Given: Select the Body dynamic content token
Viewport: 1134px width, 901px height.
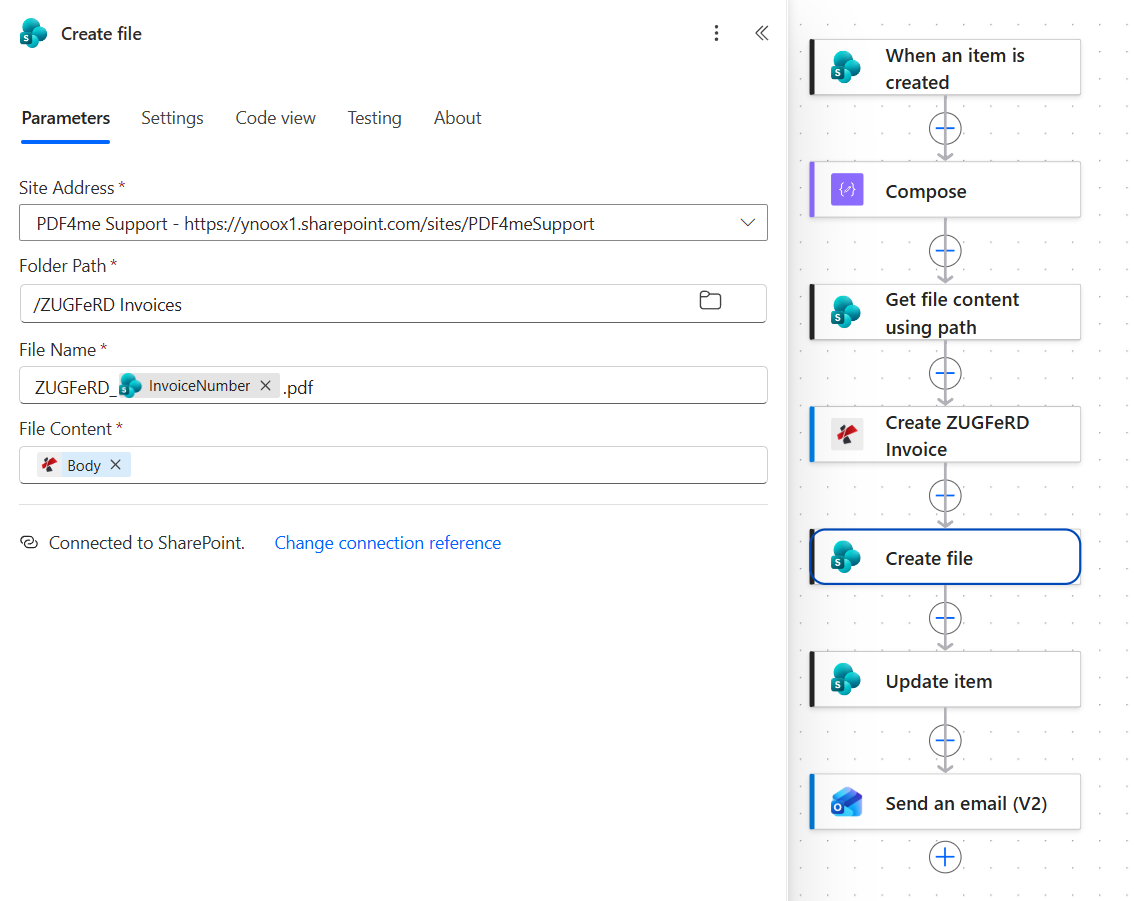Looking at the screenshot, I should 83,465.
